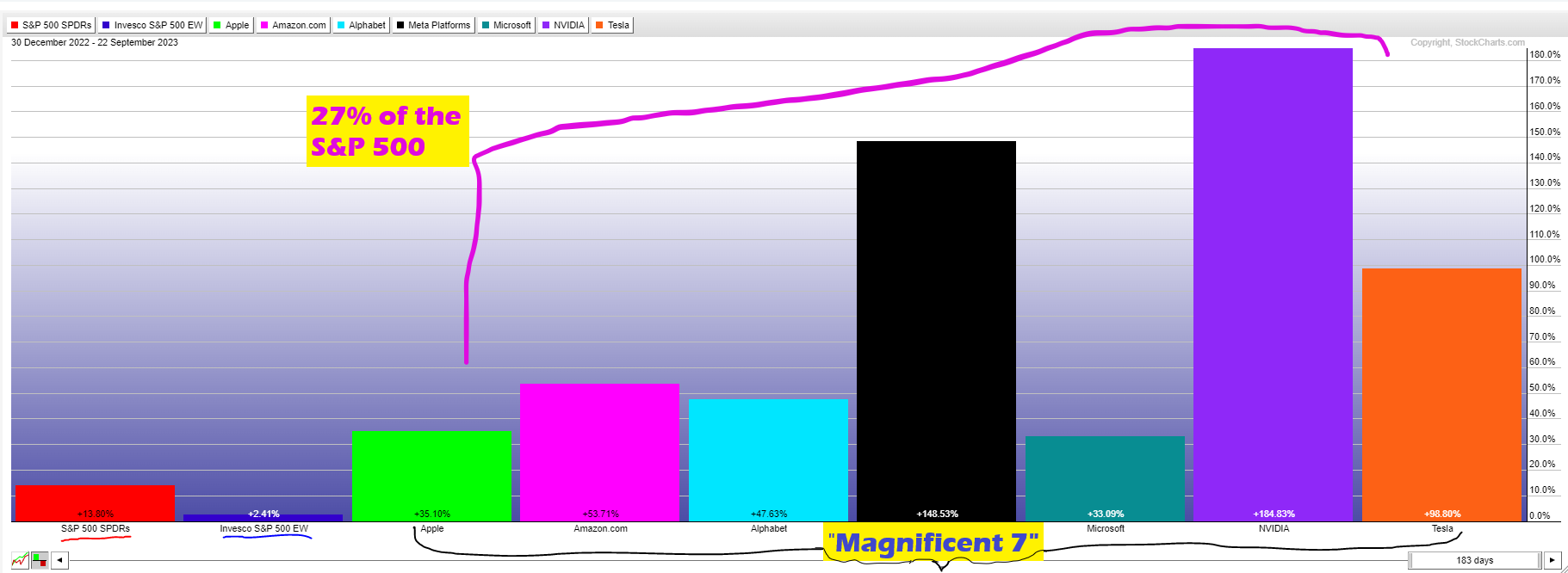The image size is (1568, 573).
Task: Click the resize grip in bottom-right corner
Action: coord(1563,569)
